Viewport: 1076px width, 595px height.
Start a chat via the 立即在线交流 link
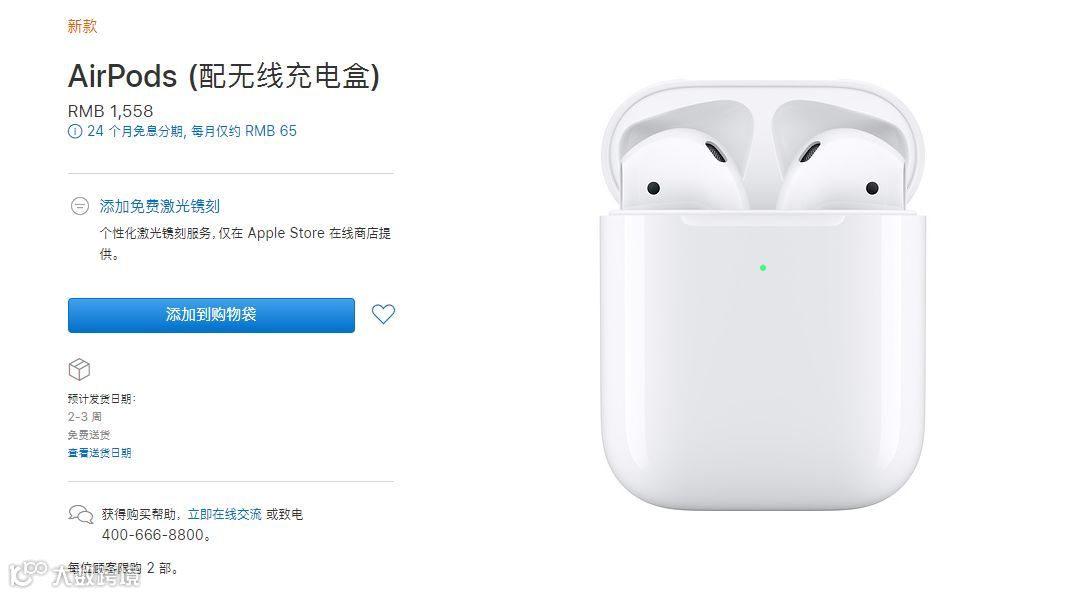pyautogui.click(x=224, y=514)
